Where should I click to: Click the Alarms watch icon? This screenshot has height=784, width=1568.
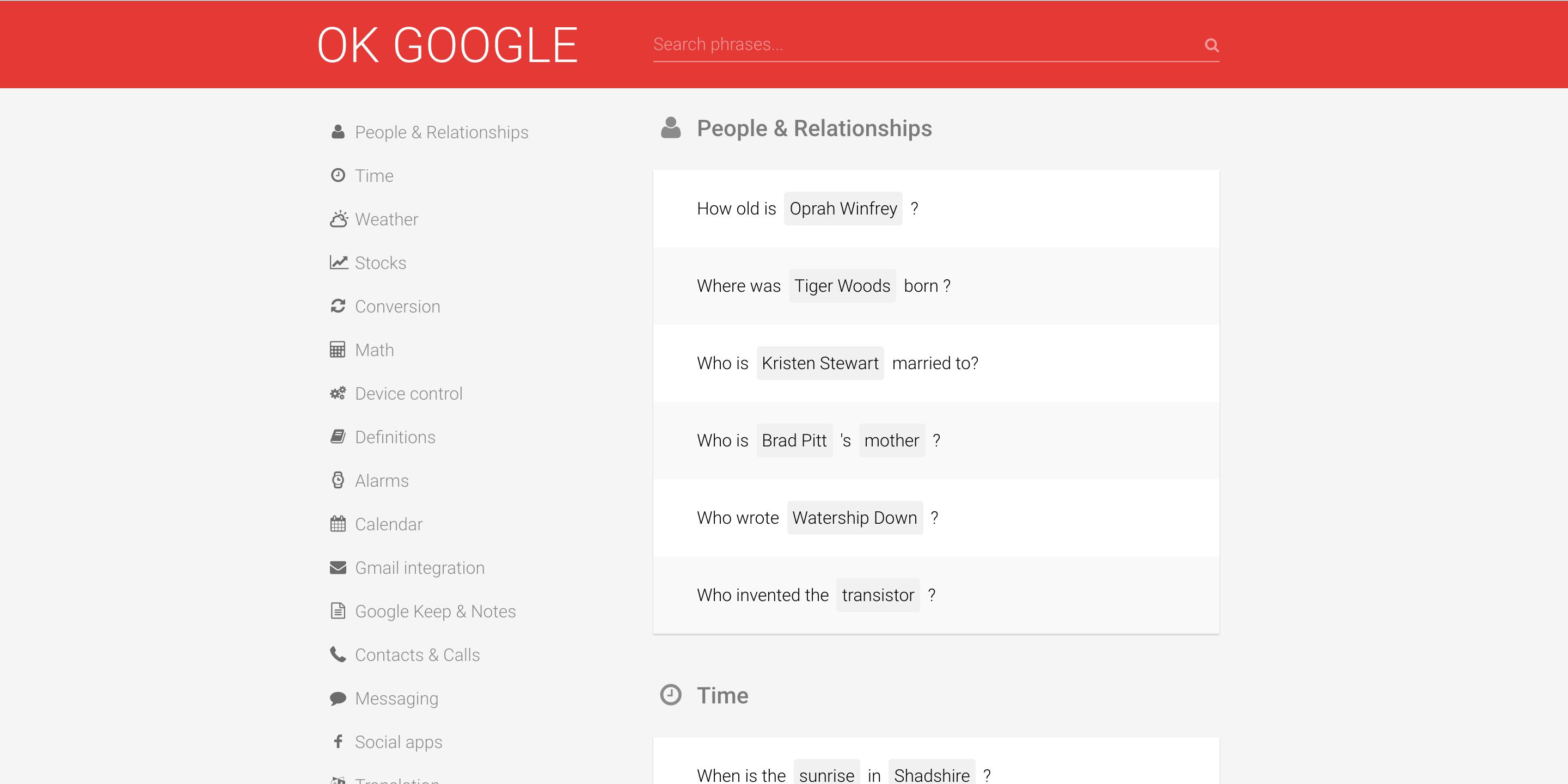[338, 480]
